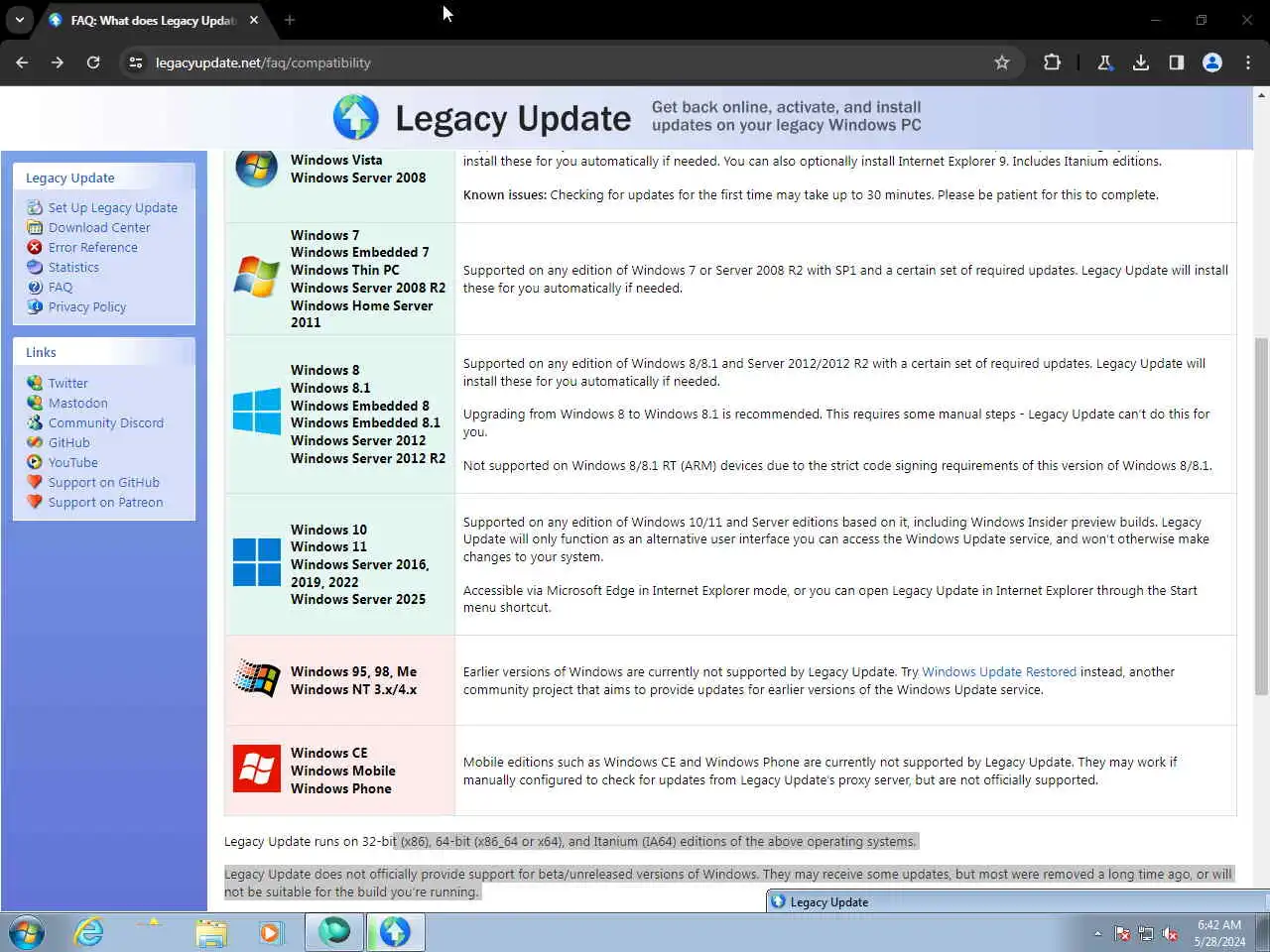Viewport: 1270px width, 952px height.
Task: Open the tab search dropdown arrow
Action: coord(20,20)
